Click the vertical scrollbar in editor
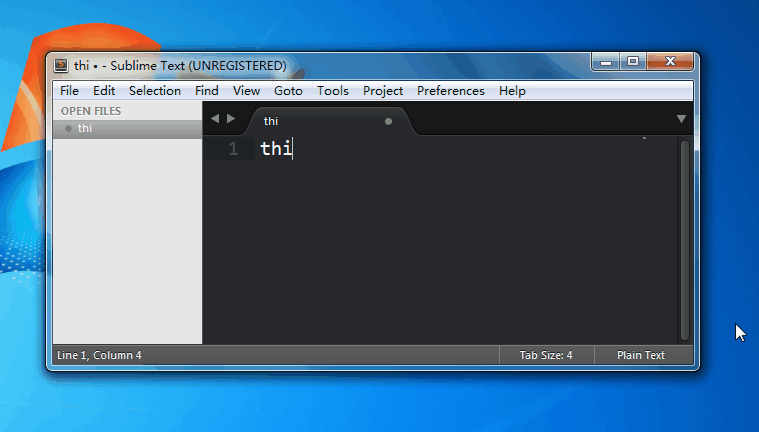Image resolution: width=759 pixels, height=432 pixels. tap(684, 240)
